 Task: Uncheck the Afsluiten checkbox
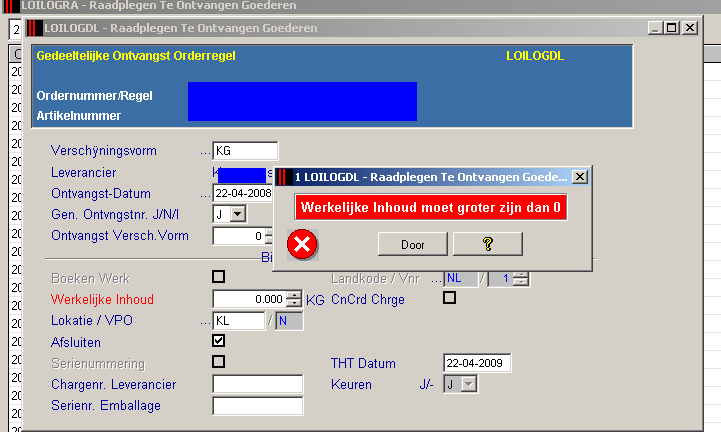point(218,340)
